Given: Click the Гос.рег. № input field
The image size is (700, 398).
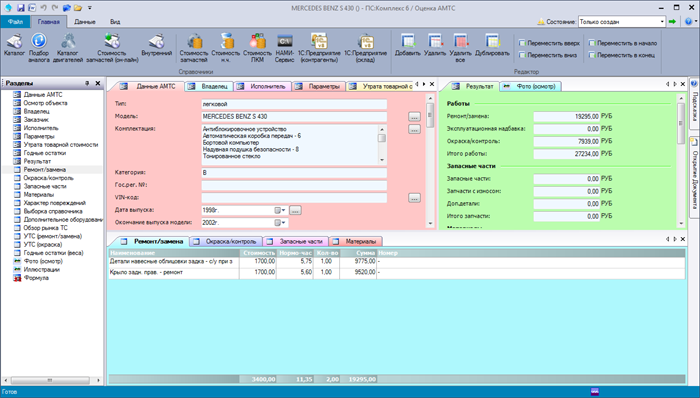Looking at the screenshot, I should 294,186.
